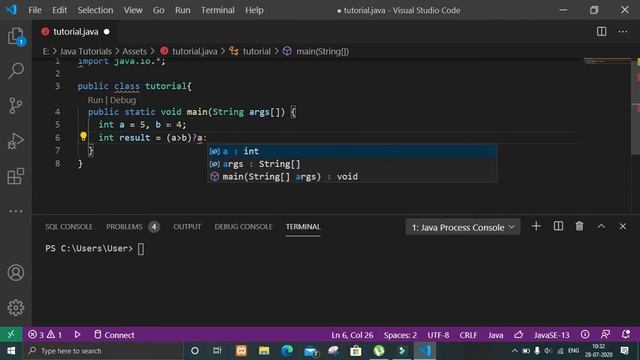Open notifications bell in status bar
The image size is (640, 360).
(625, 335)
